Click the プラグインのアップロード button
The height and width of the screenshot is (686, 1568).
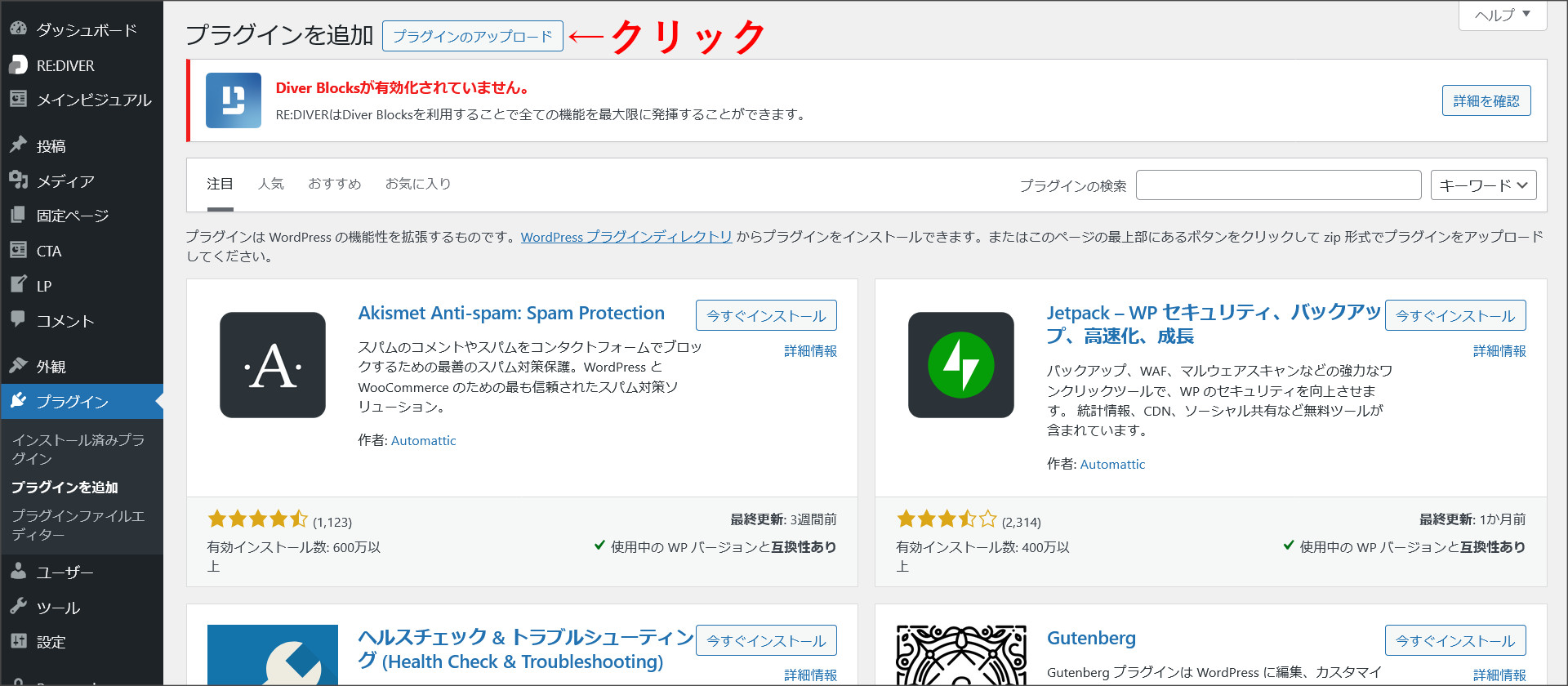tap(473, 36)
